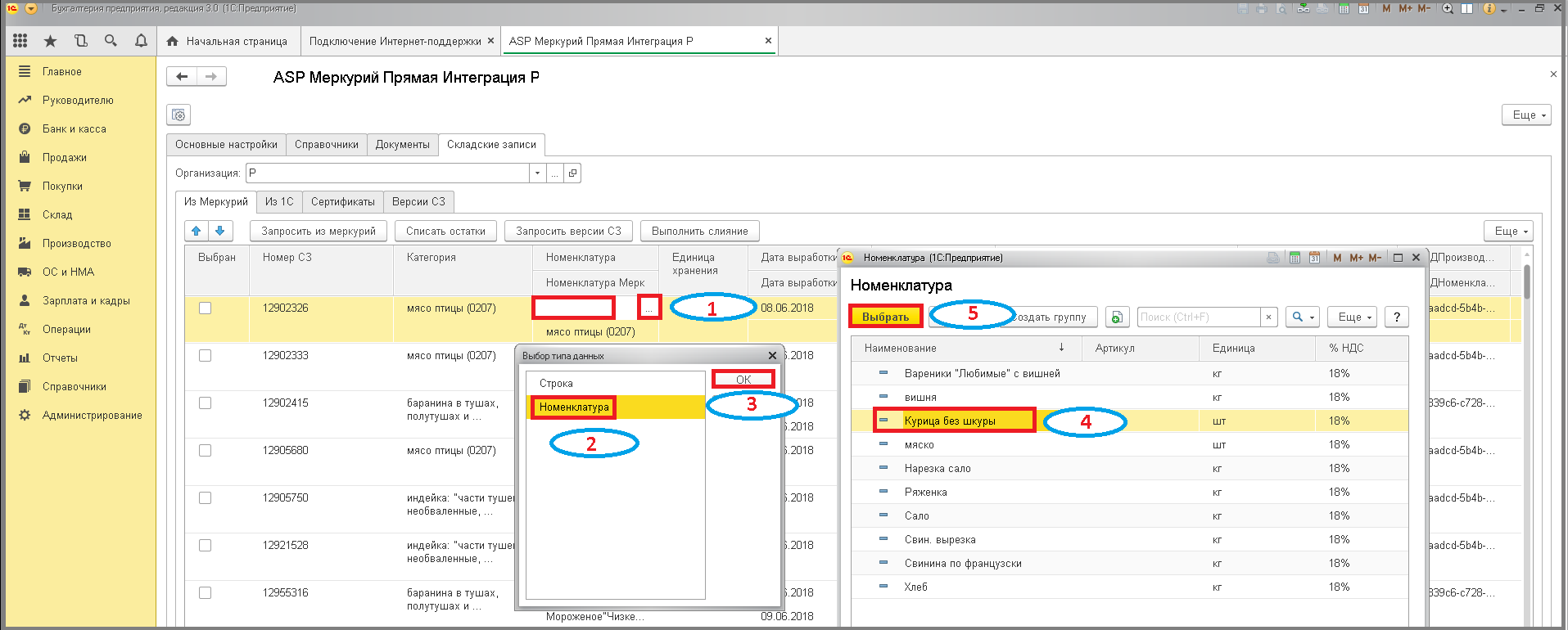Open calculator in Номенклатура window title bar
The height and width of the screenshot is (630, 1568).
1295,257
